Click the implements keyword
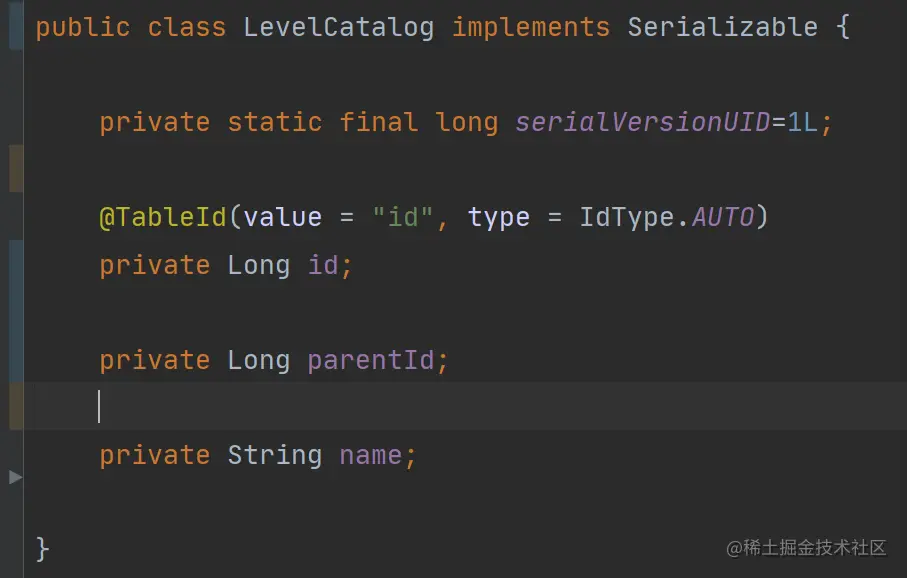 [530, 28]
